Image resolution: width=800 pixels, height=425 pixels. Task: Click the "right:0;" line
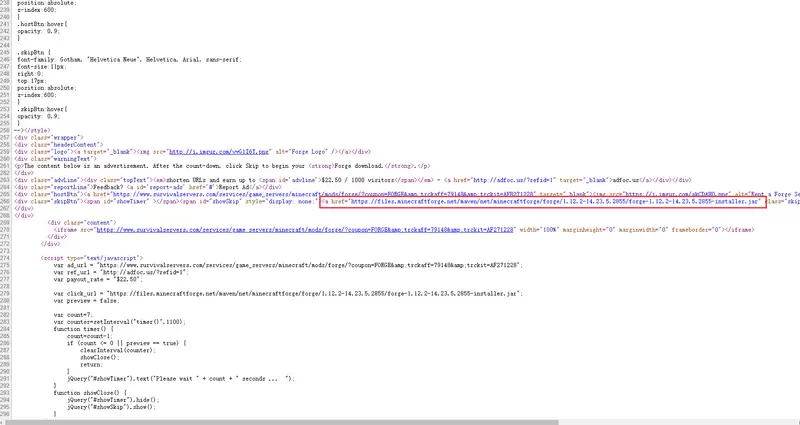pos(29,74)
